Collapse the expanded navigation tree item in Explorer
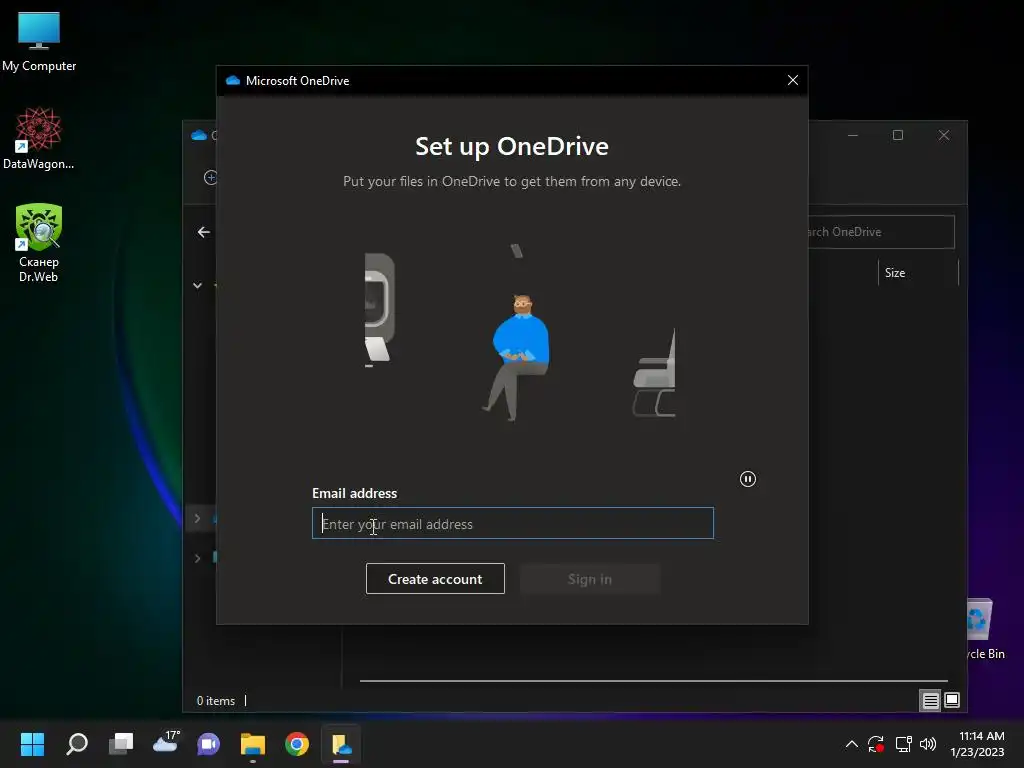Screen dimensions: 1024x768 tap(197, 285)
